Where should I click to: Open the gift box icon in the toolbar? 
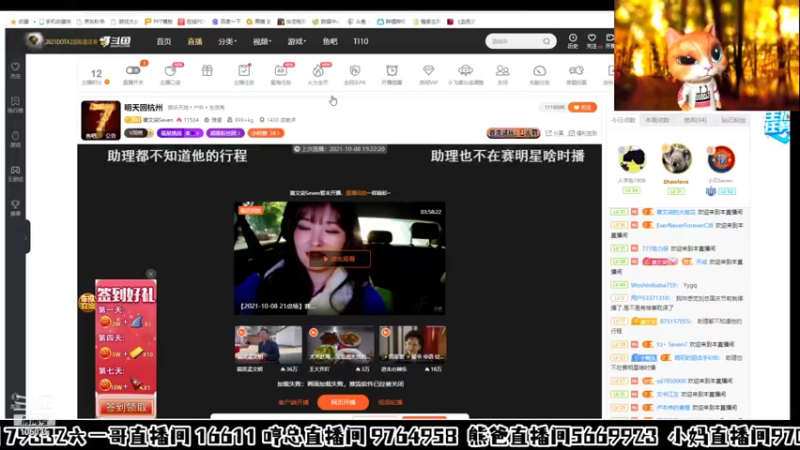(x=207, y=70)
